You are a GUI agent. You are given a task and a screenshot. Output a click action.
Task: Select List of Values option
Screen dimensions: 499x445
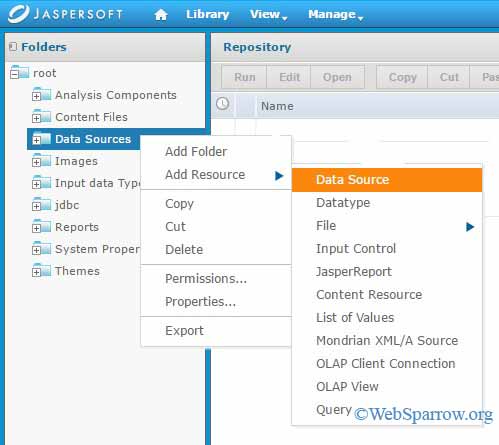coord(387,318)
